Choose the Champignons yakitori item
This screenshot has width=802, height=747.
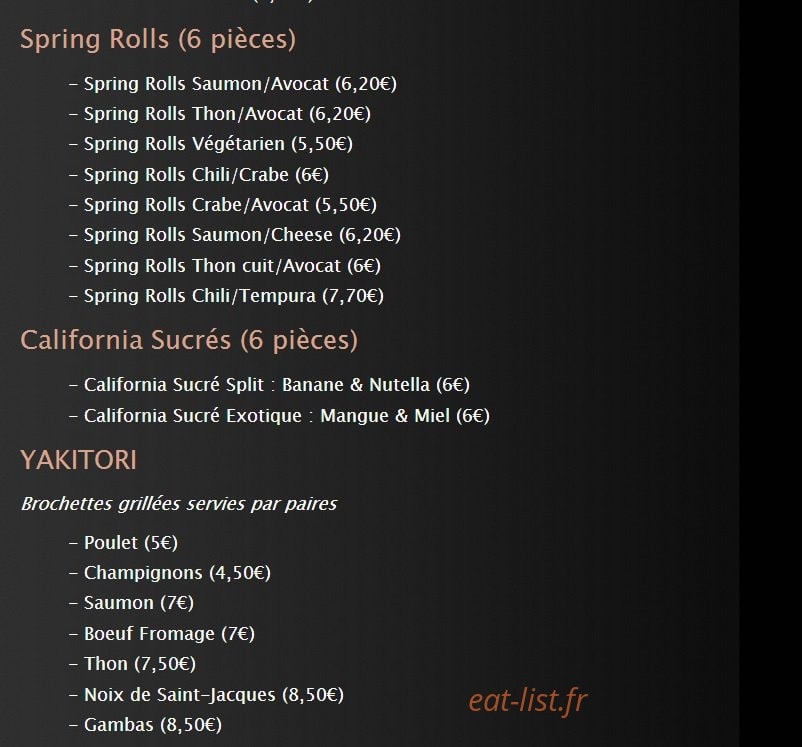170,573
